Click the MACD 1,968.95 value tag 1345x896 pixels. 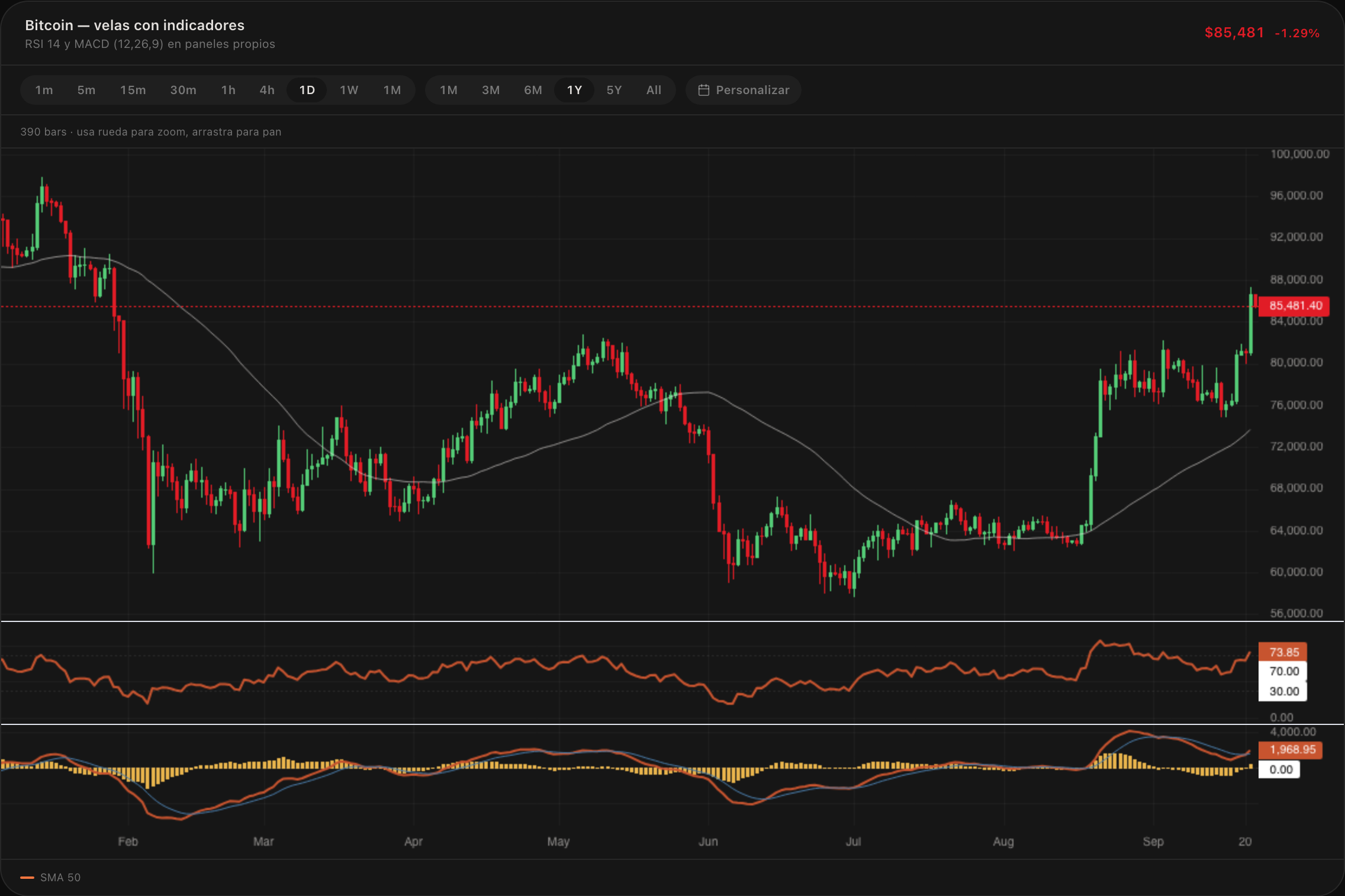[1291, 750]
